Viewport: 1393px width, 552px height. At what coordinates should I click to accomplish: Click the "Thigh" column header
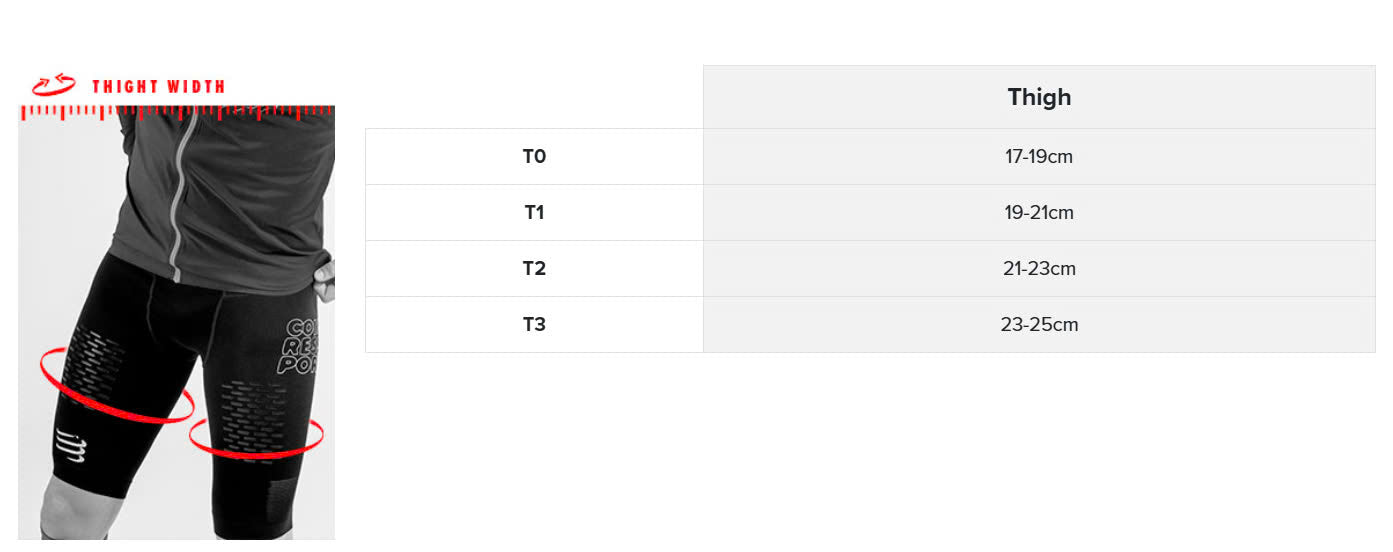click(x=1039, y=97)
